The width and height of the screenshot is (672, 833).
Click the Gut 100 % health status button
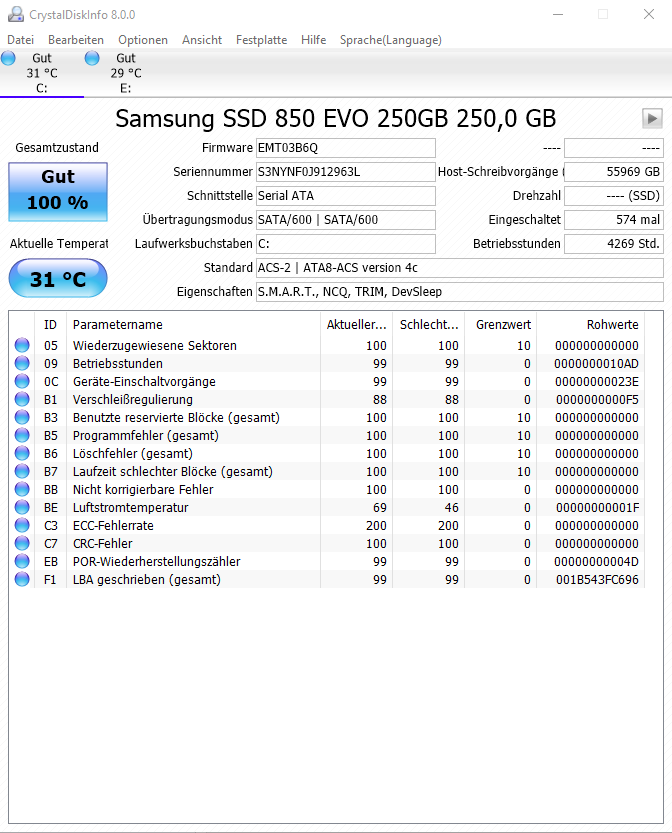point(58,191)
